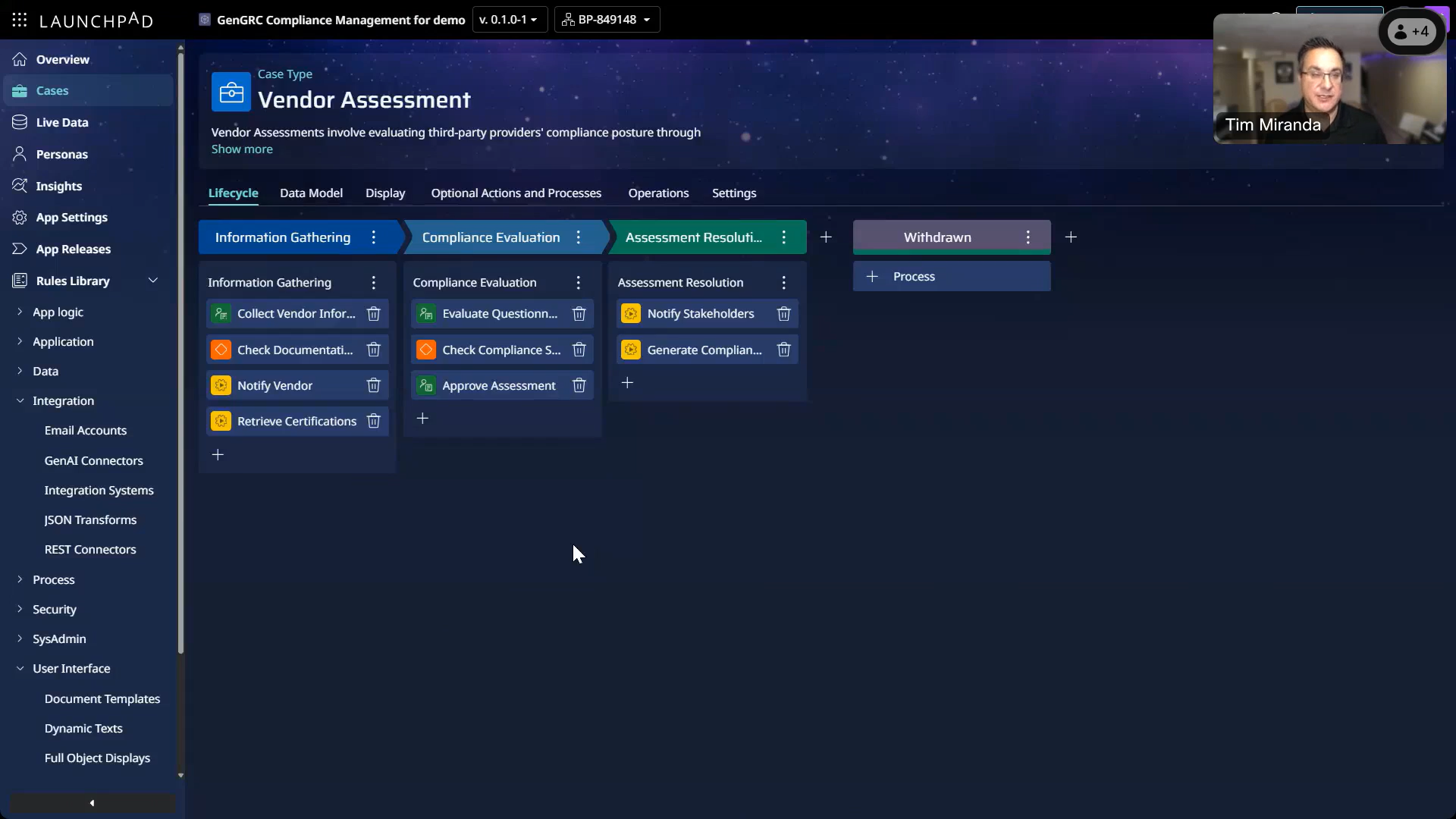Collapse the Rules Library section
The image size is (1456, 819).
point(153,280)
